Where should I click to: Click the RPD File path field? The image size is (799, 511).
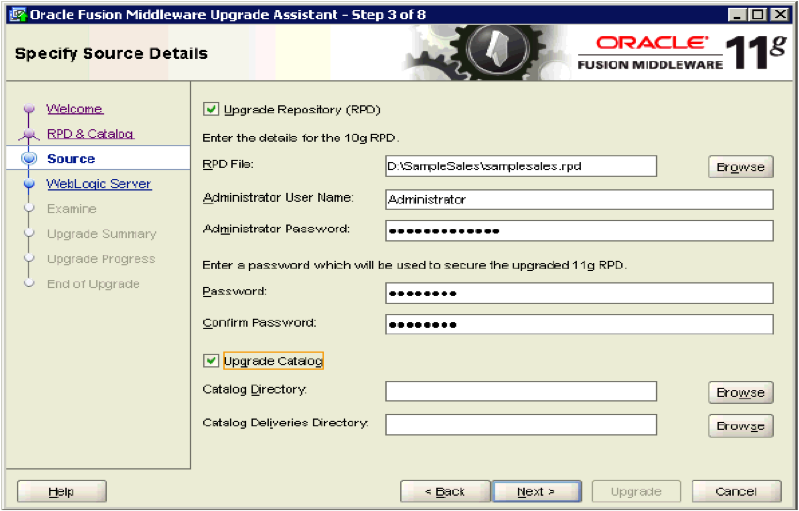521,166
